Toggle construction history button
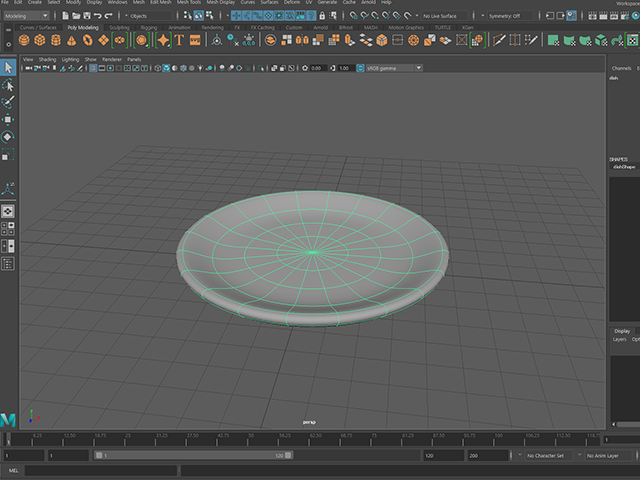The height and width of the screenshot is (480, 640). point(571,16)
